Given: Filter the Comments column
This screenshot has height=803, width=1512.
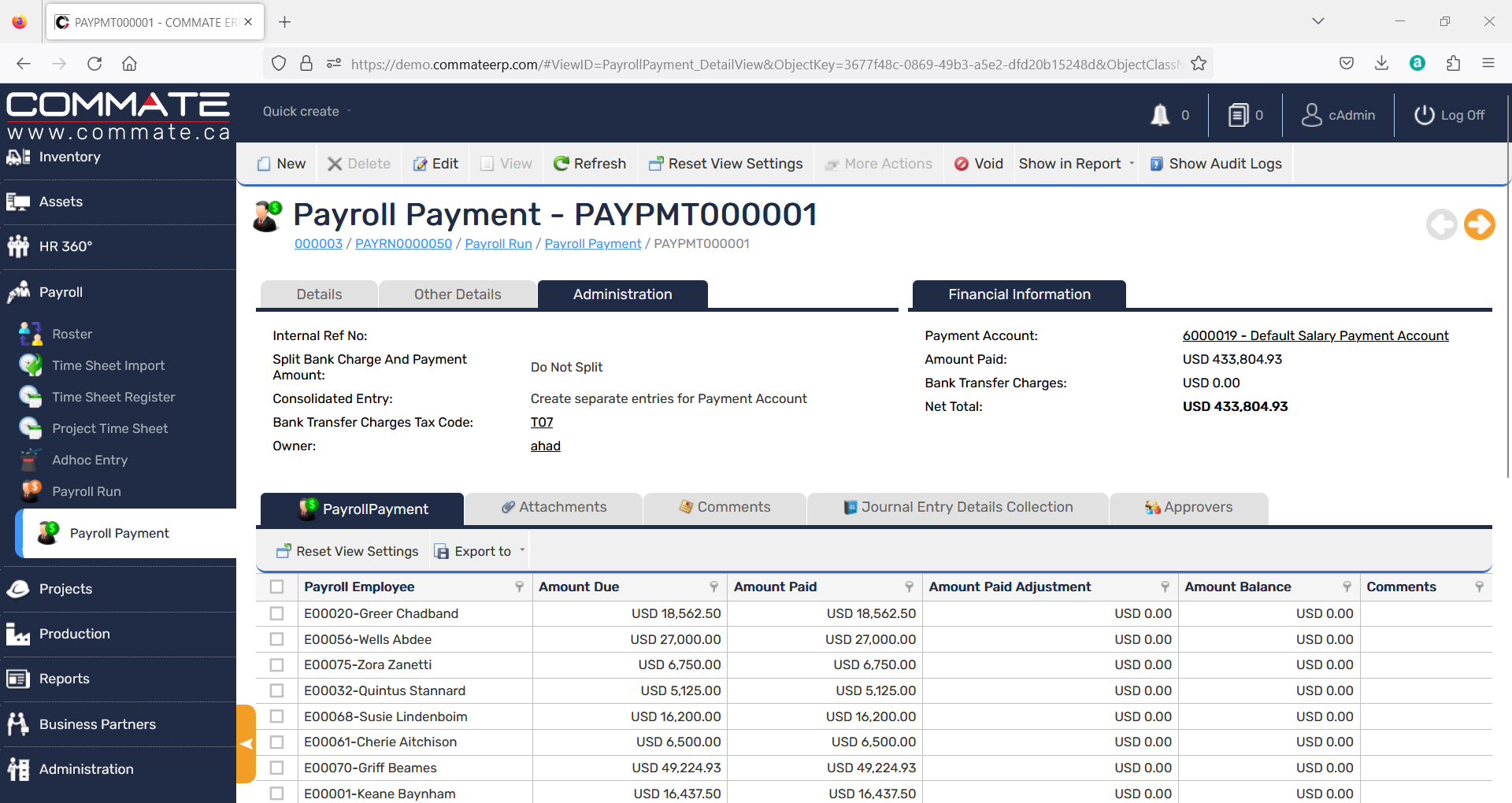Looking at the screenshot, I should [x=1479, y=587].
